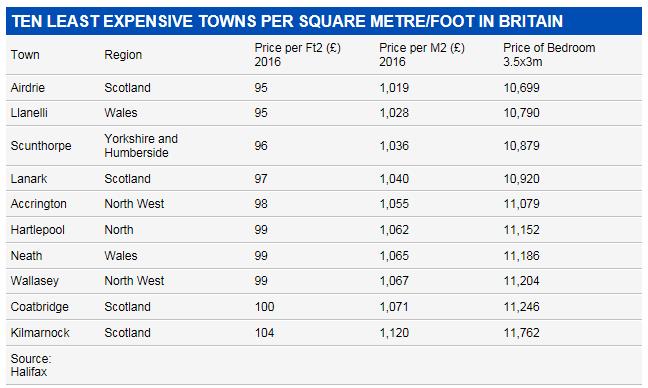This screenshot has height=388, width=648.
Task: Select the Kilmarnock town cell
Action: (40, 333)
